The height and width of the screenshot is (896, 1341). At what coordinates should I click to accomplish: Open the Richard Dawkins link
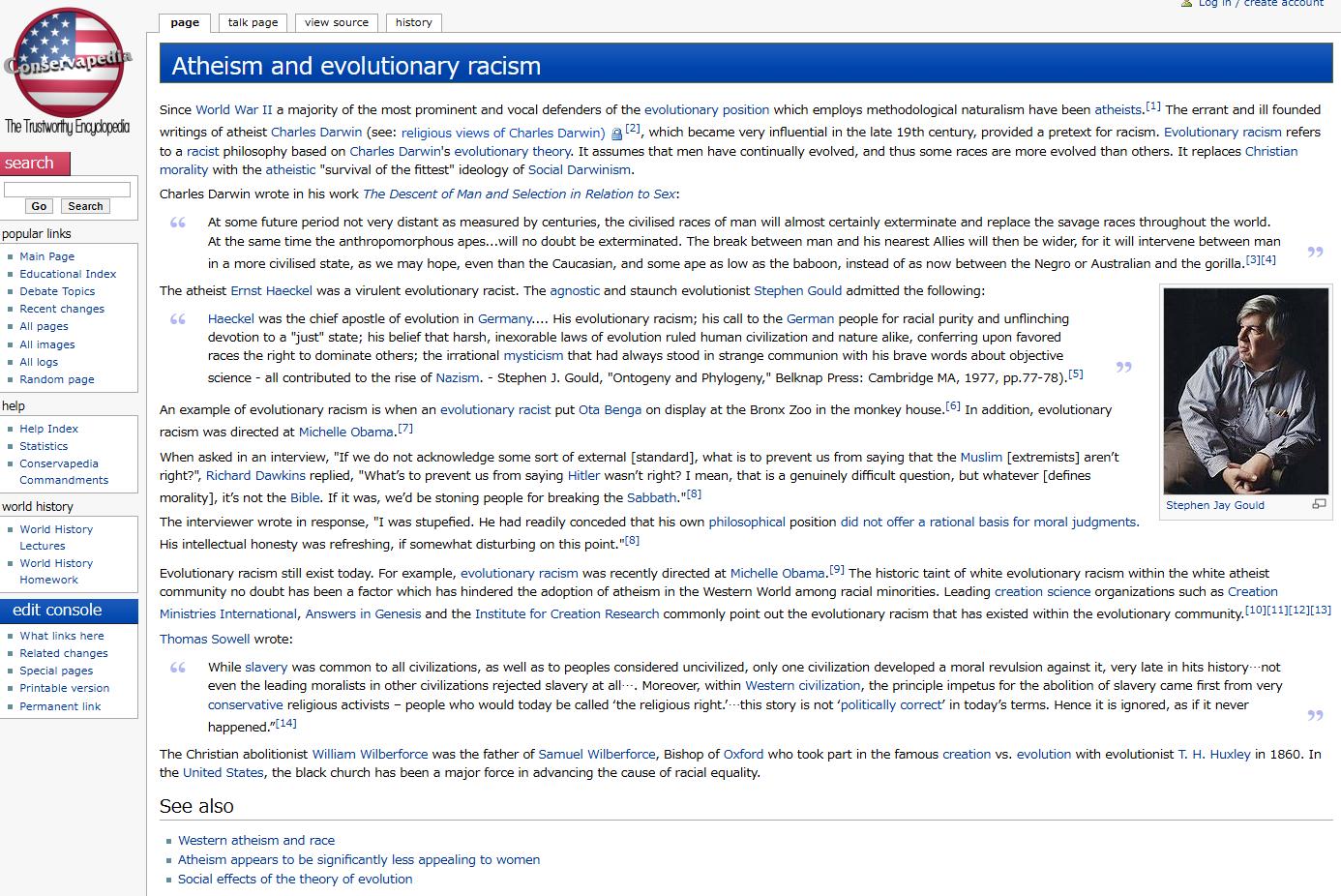tap(255, 476)
